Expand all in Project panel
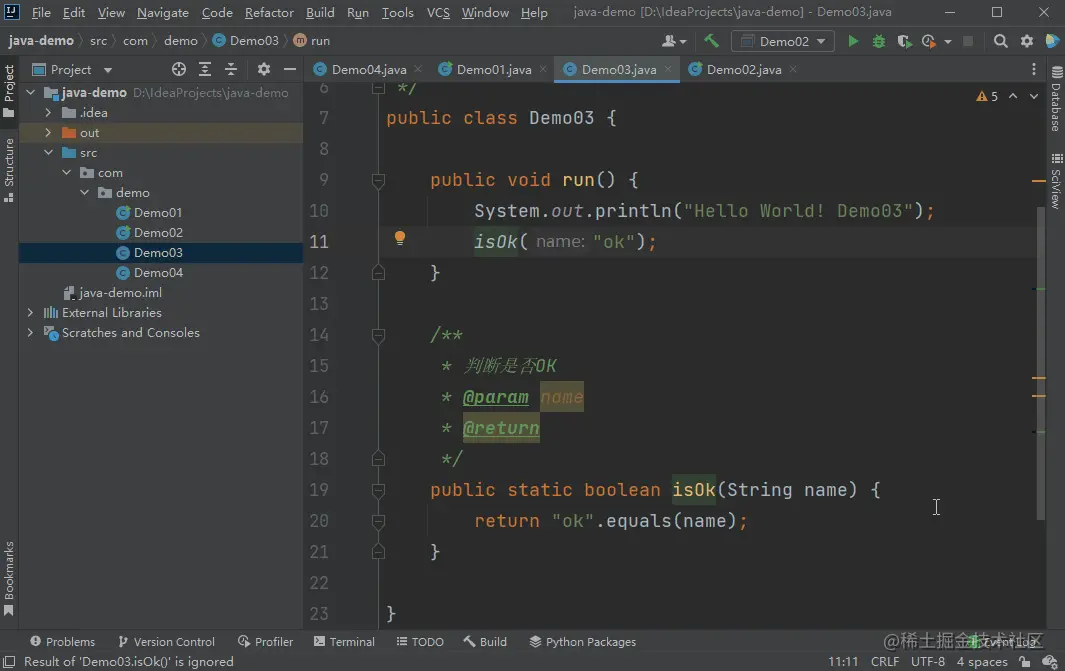Image resolution: width=1065 pixels, height=671 pixels. (x=204, y=69)
